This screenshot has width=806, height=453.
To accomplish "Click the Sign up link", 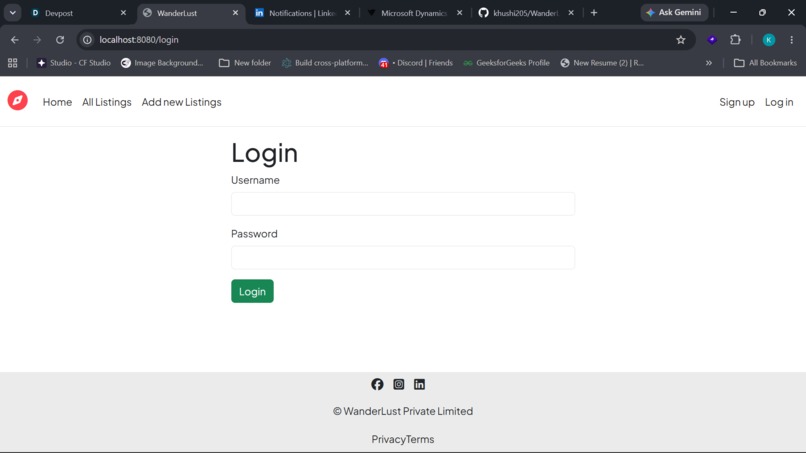I will 737,102.
